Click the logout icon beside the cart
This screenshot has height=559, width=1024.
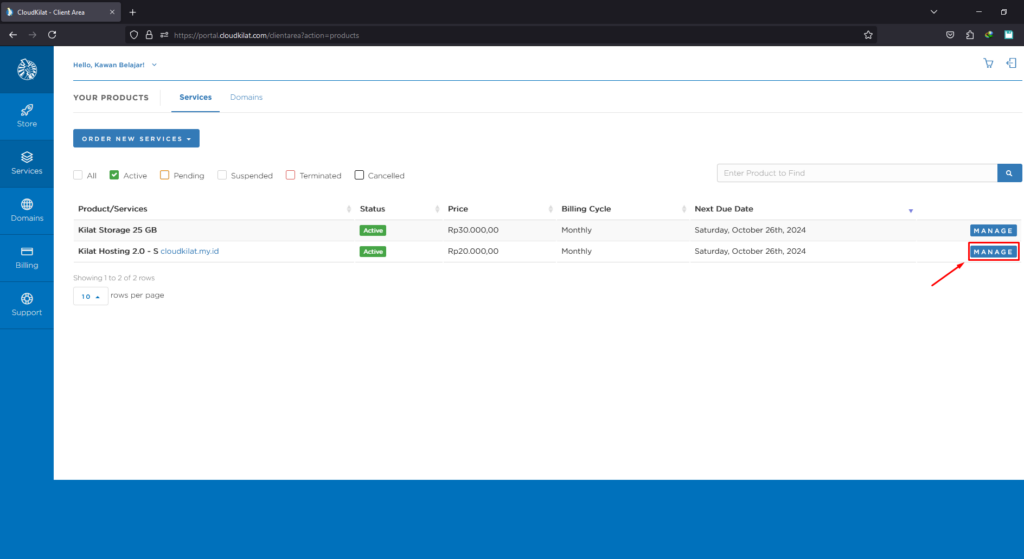1011,63
